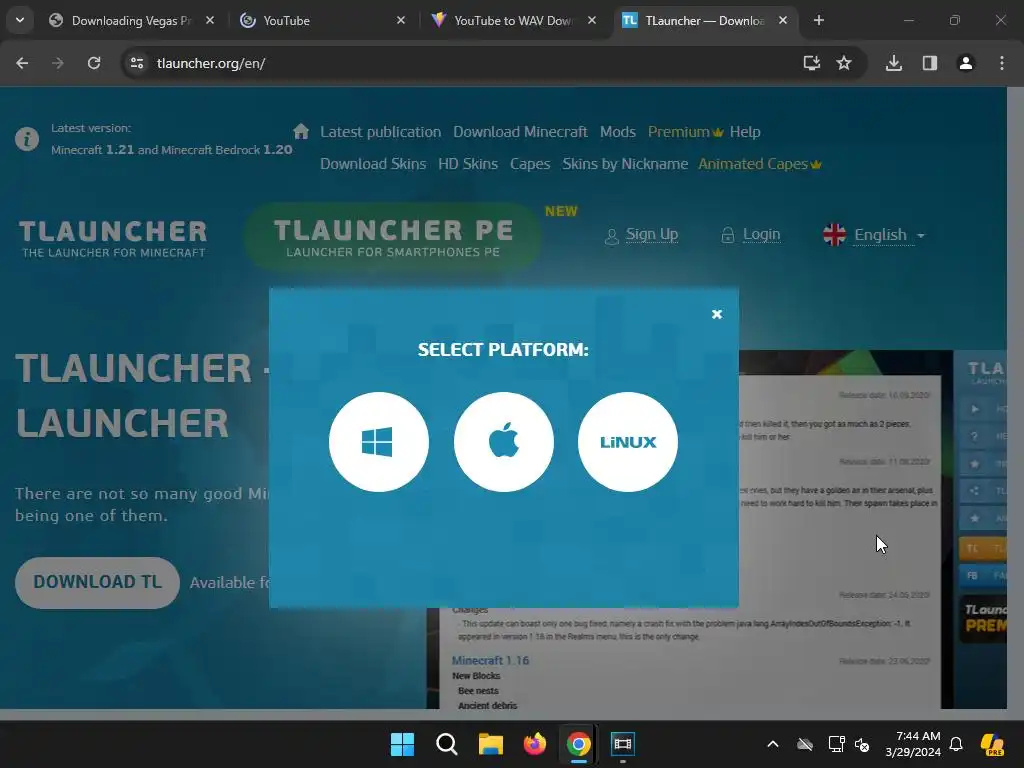Click the info icon beside Latest version
1024x768 pixels.
coord(27,139)
